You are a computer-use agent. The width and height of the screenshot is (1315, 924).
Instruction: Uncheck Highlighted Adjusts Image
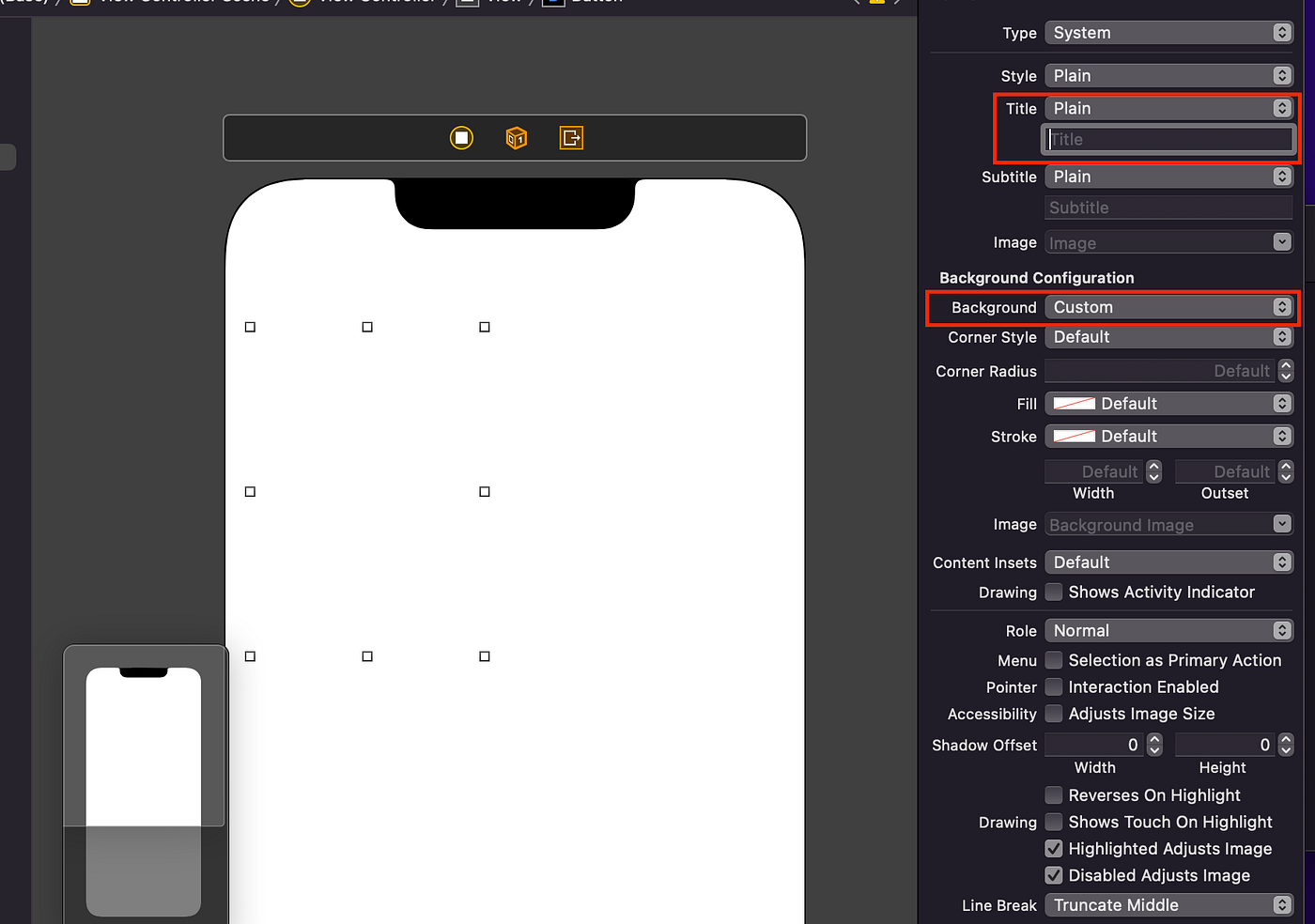coord(1054,848)
